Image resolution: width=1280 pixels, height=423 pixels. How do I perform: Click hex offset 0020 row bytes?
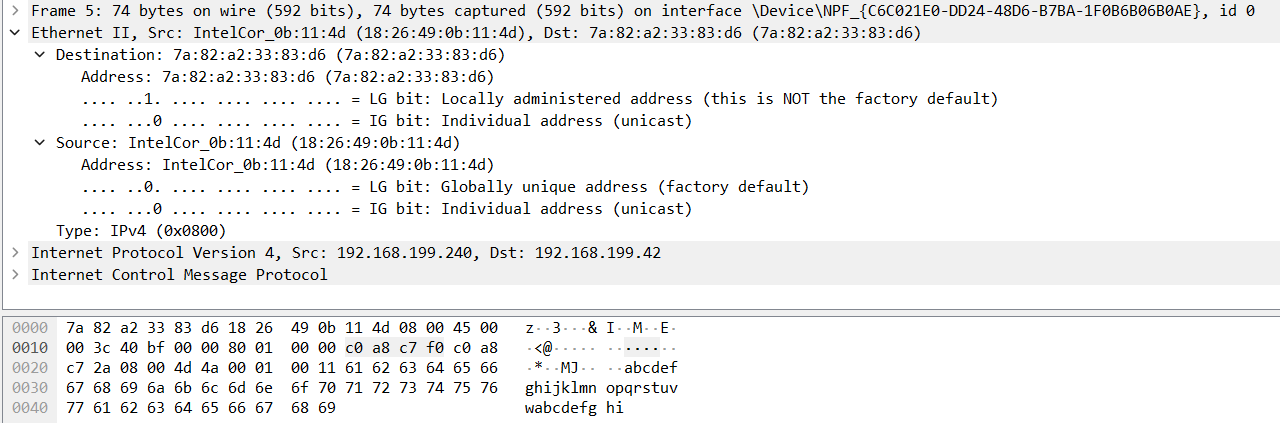tap(282, 368)
